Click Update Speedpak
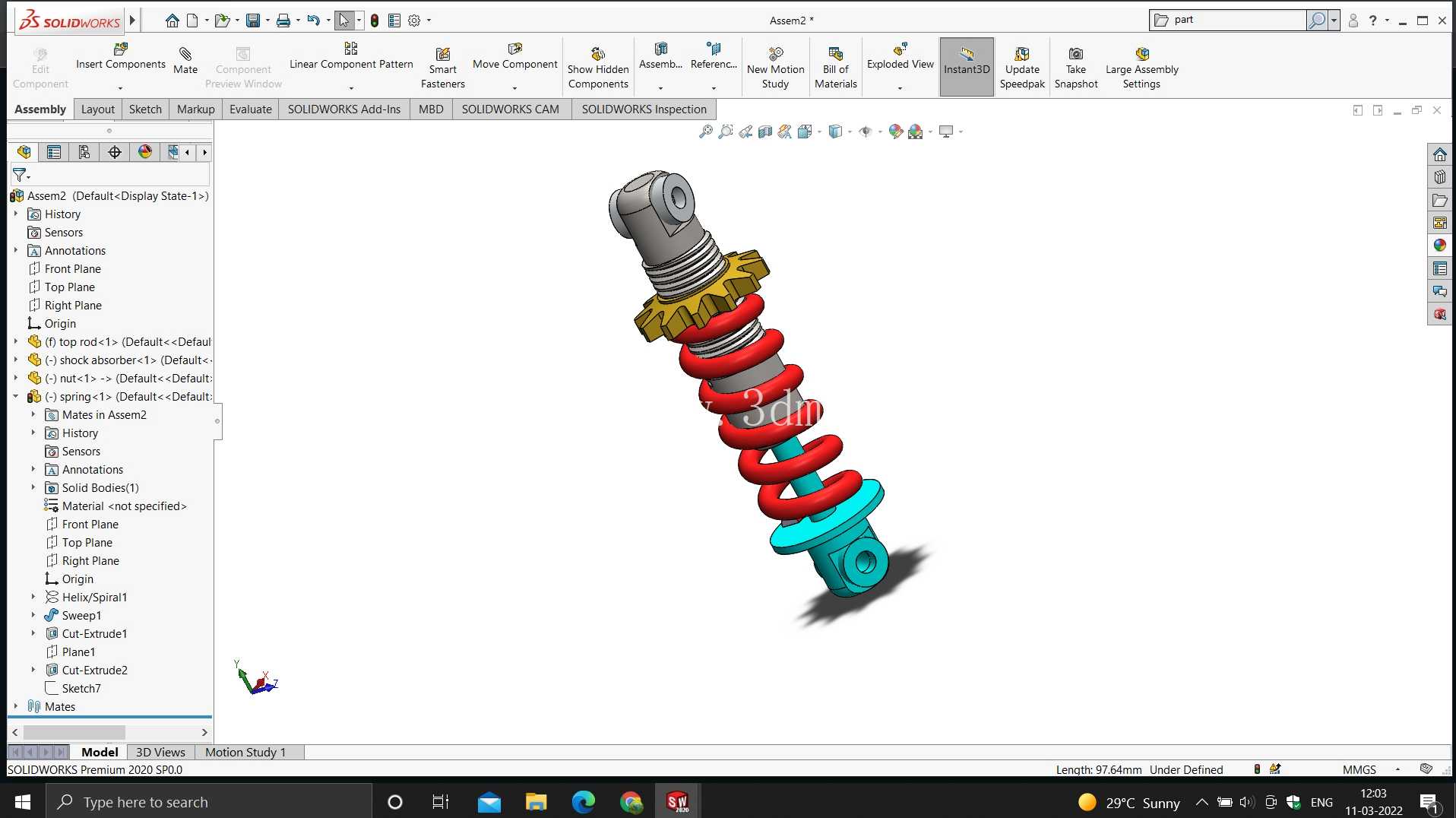Image resolution: width=1456 pixels, height=818 pixels. point(1022,67)
